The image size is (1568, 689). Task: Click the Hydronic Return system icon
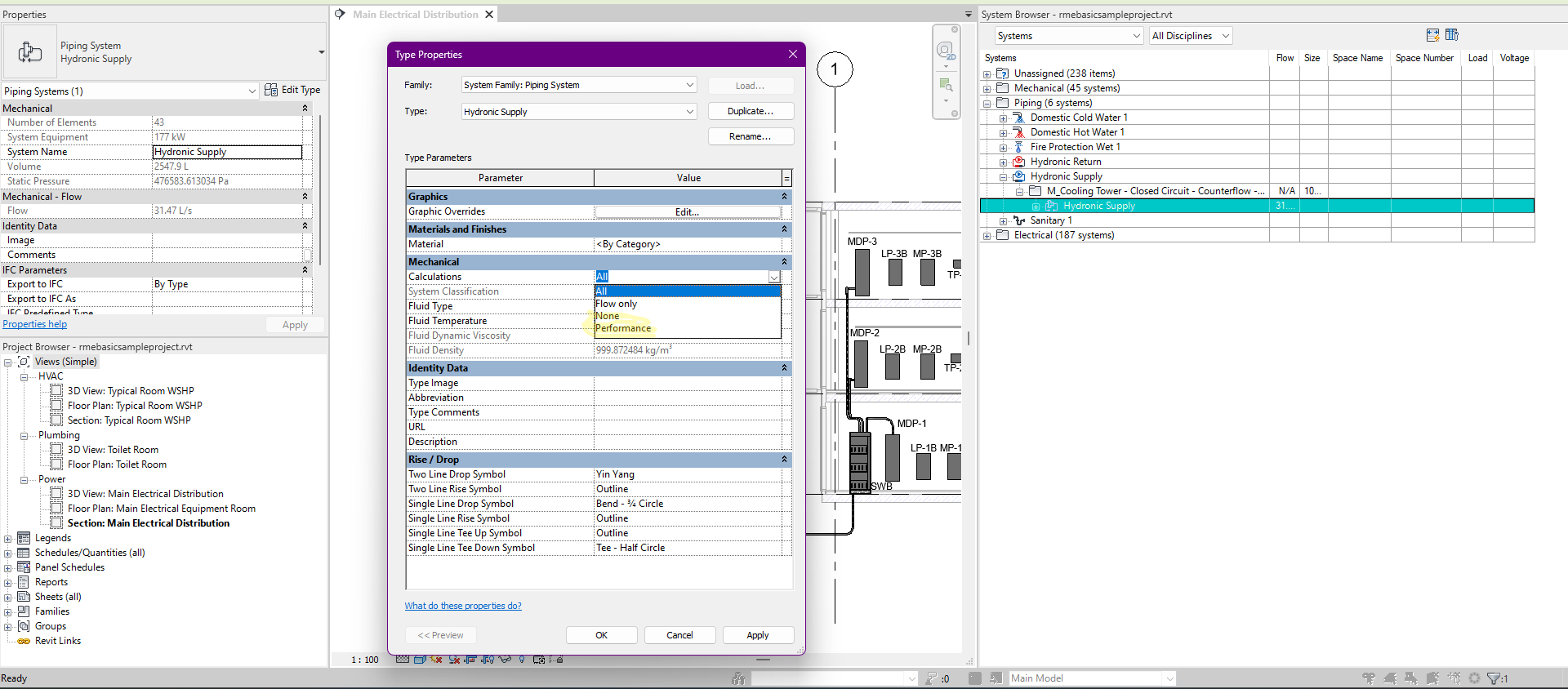pos(1018,162)
